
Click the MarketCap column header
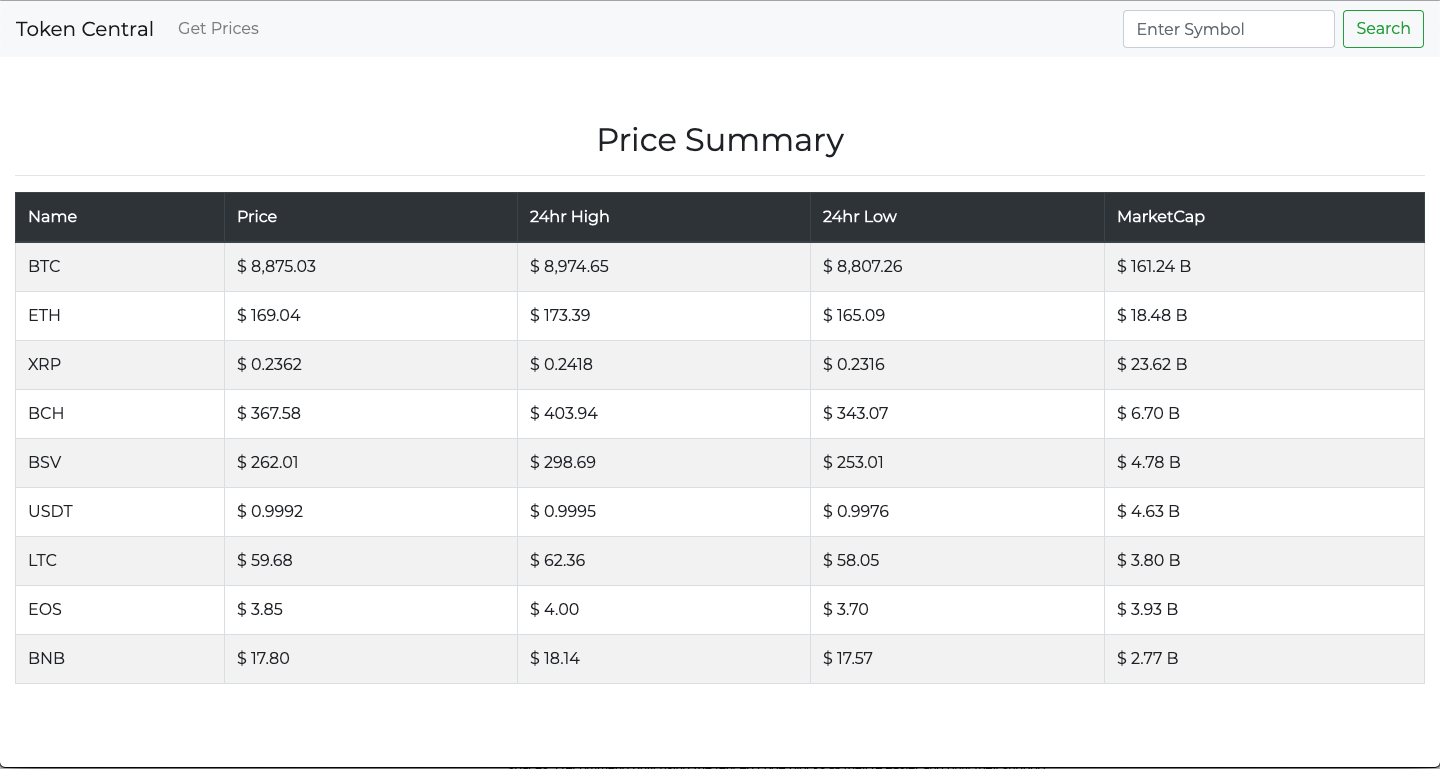click(1160, 217)
